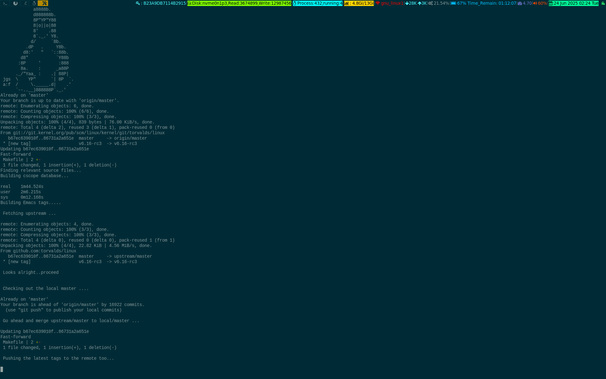Click the network download speed 28K indicator
Image resolution: width=606 pixels, height=379 pixels.
pyautogui.click(x=410, y=3)
